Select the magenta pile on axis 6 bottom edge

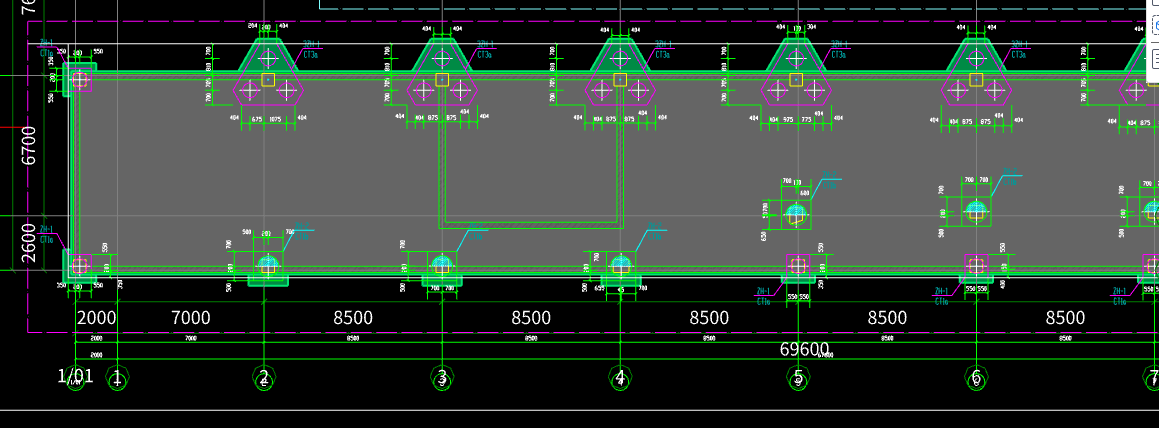(976, 265)
